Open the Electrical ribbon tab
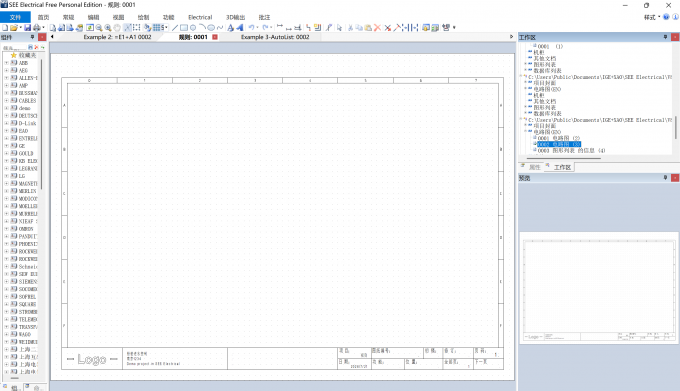 coord(200,17)
